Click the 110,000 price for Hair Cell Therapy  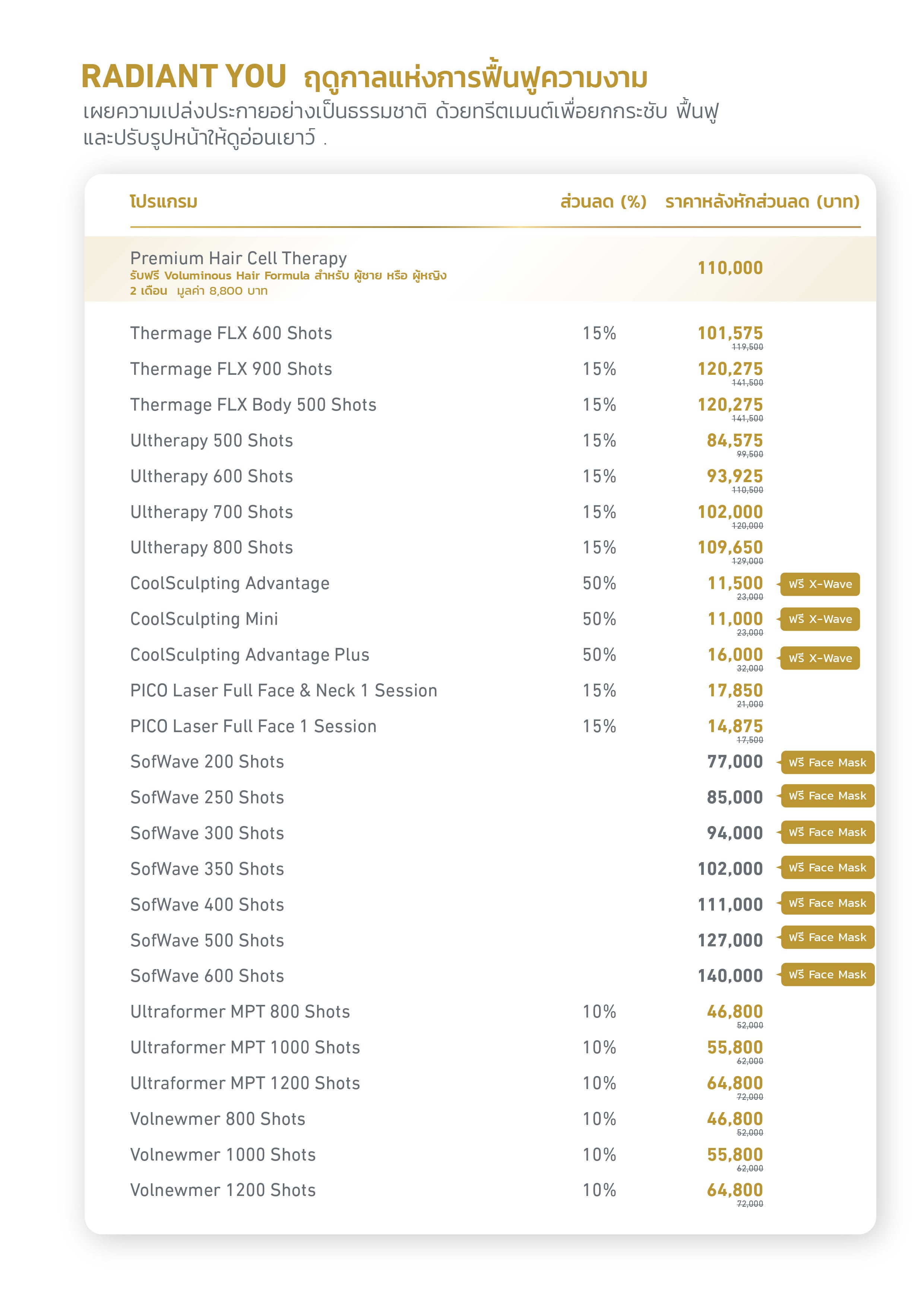730,268
